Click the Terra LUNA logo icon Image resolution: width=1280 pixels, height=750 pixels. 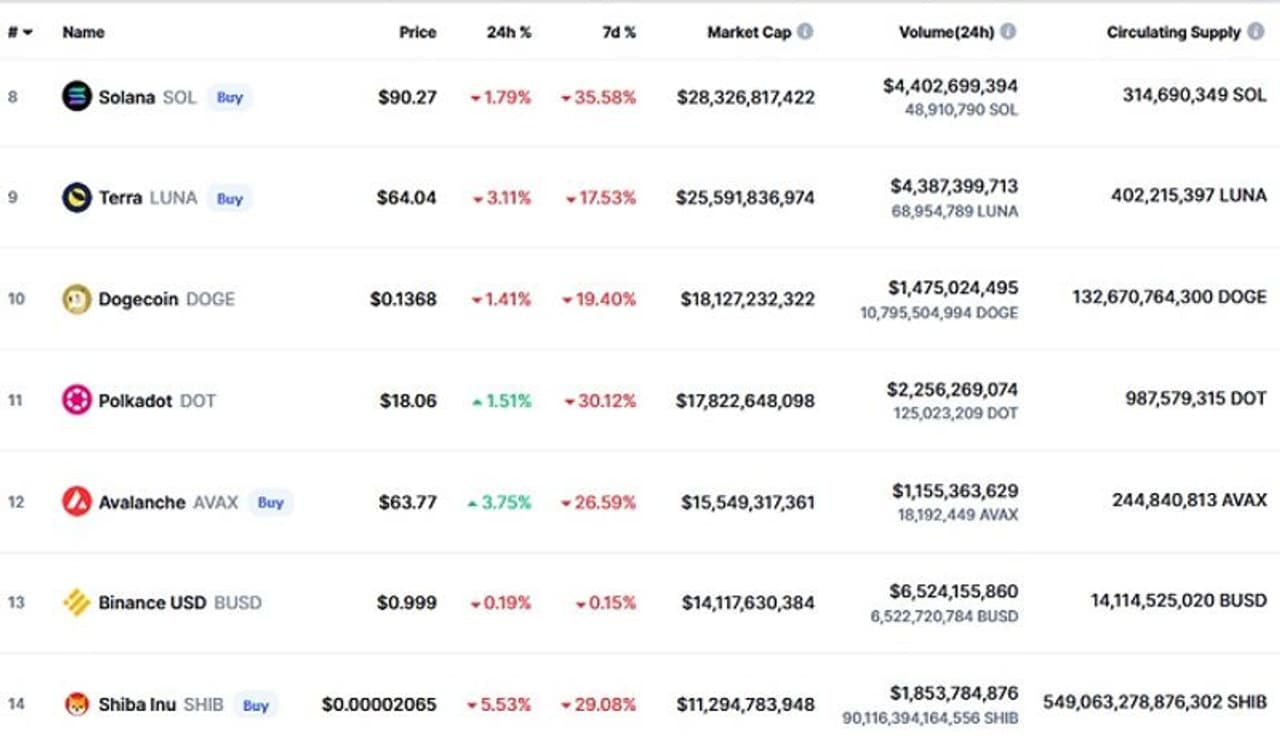77,197
